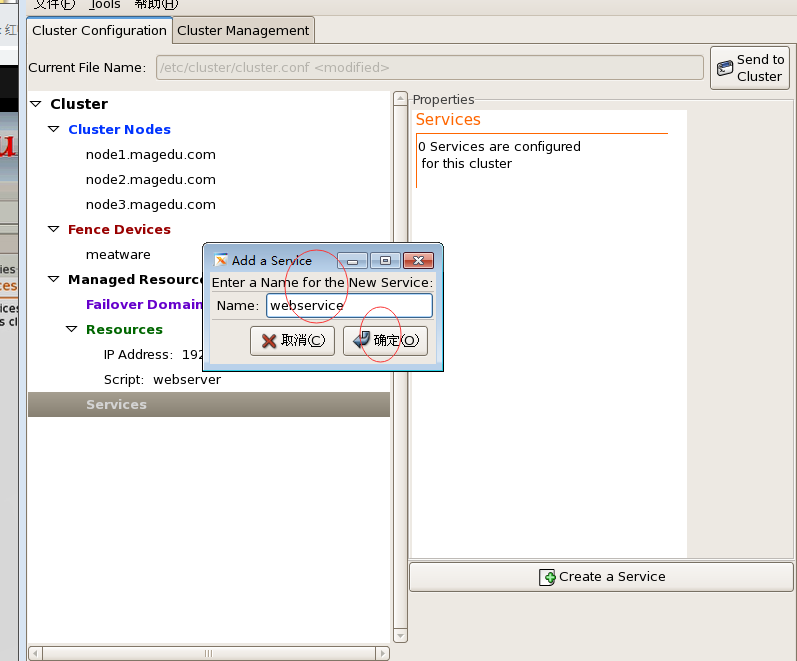Image resolution: width=797 pixels, height=661 pixels.
Task: Click the Send to Cluster icon button
Action: (725, 69)
